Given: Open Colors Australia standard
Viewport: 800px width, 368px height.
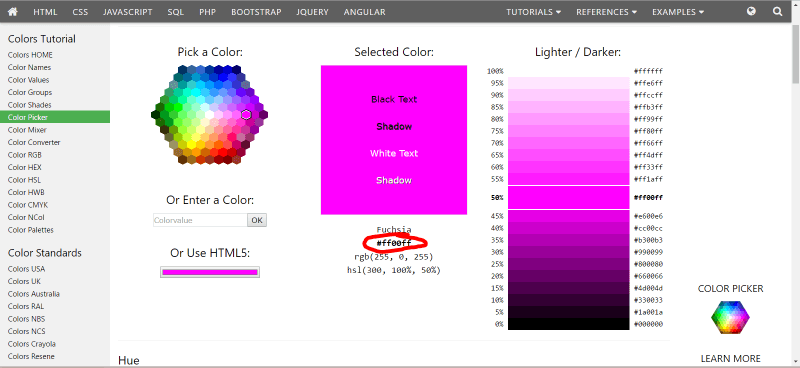Looking at the screenshot, I should tap(34, 294).
